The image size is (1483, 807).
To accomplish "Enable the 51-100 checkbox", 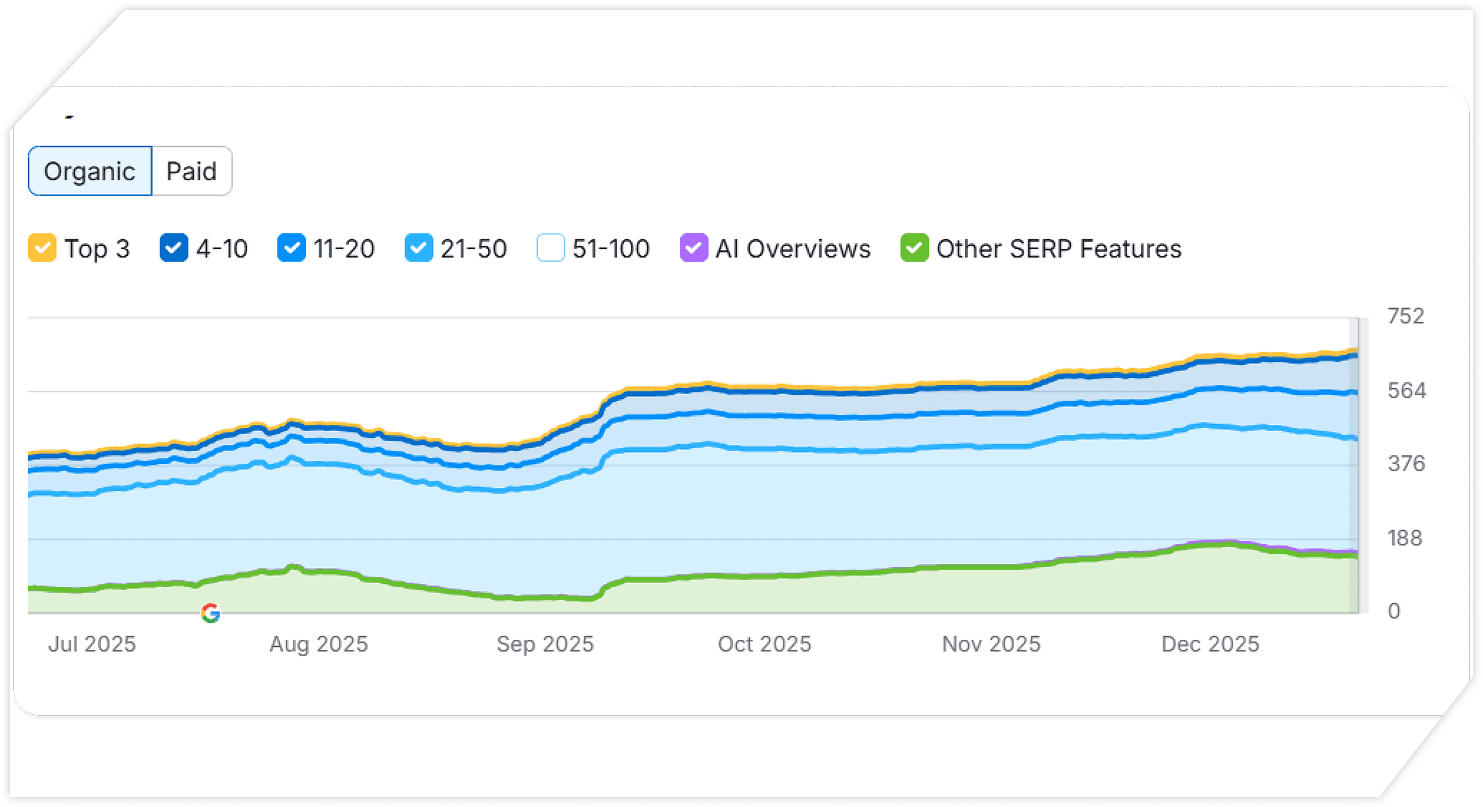I will point(551,248).
